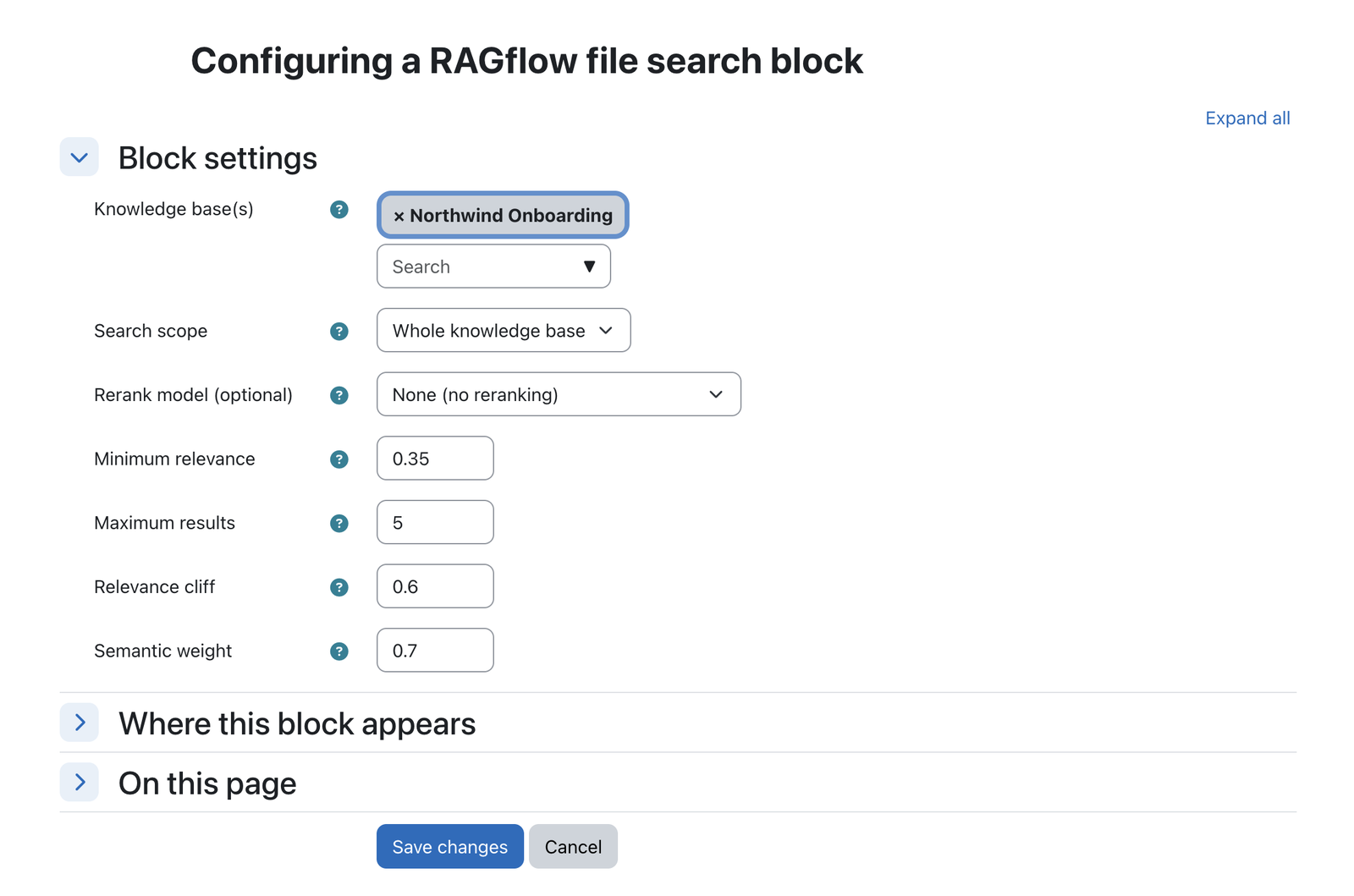Viewport: 1354px width, 896px height.
Task: Expand Where this block appears section
Action: coord(80,723)
